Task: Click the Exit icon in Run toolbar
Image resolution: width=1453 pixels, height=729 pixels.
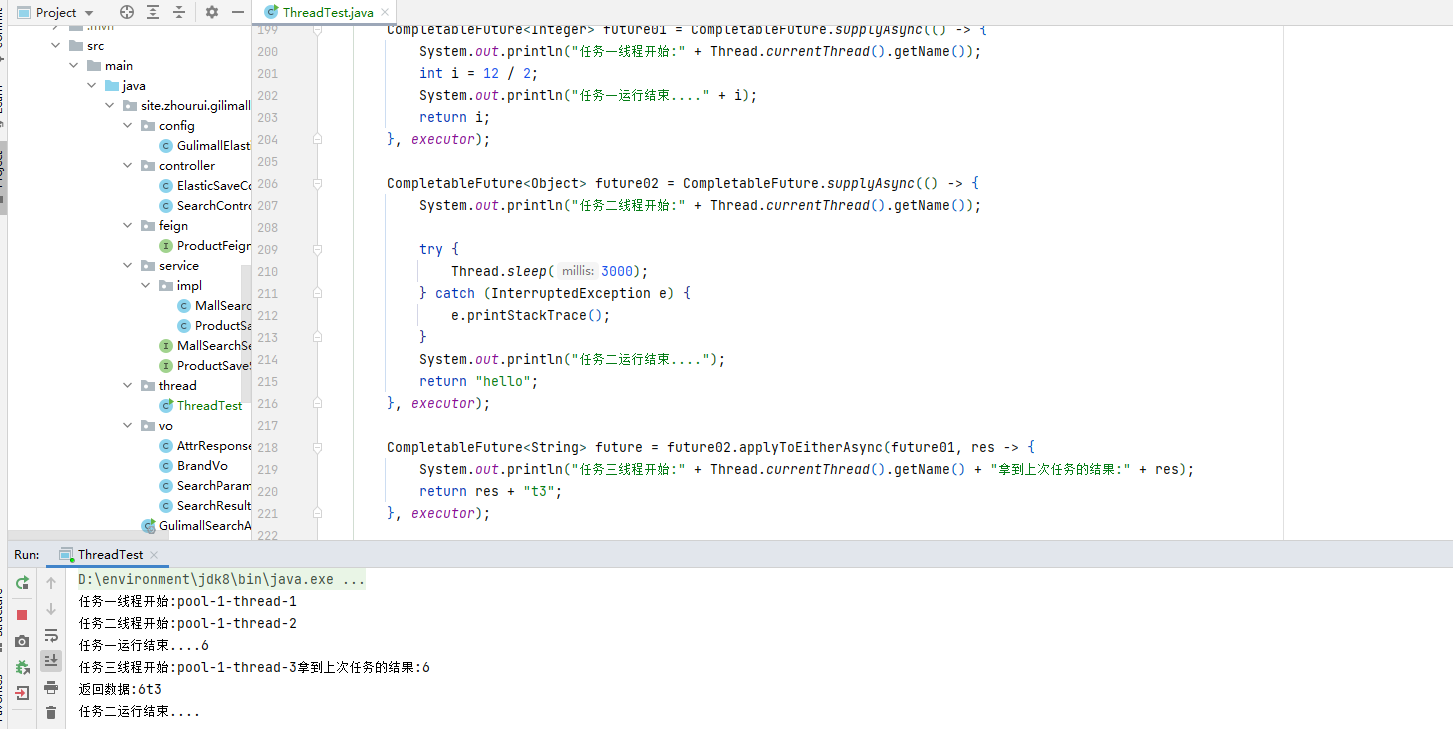Action: click(x=22, y=692)
